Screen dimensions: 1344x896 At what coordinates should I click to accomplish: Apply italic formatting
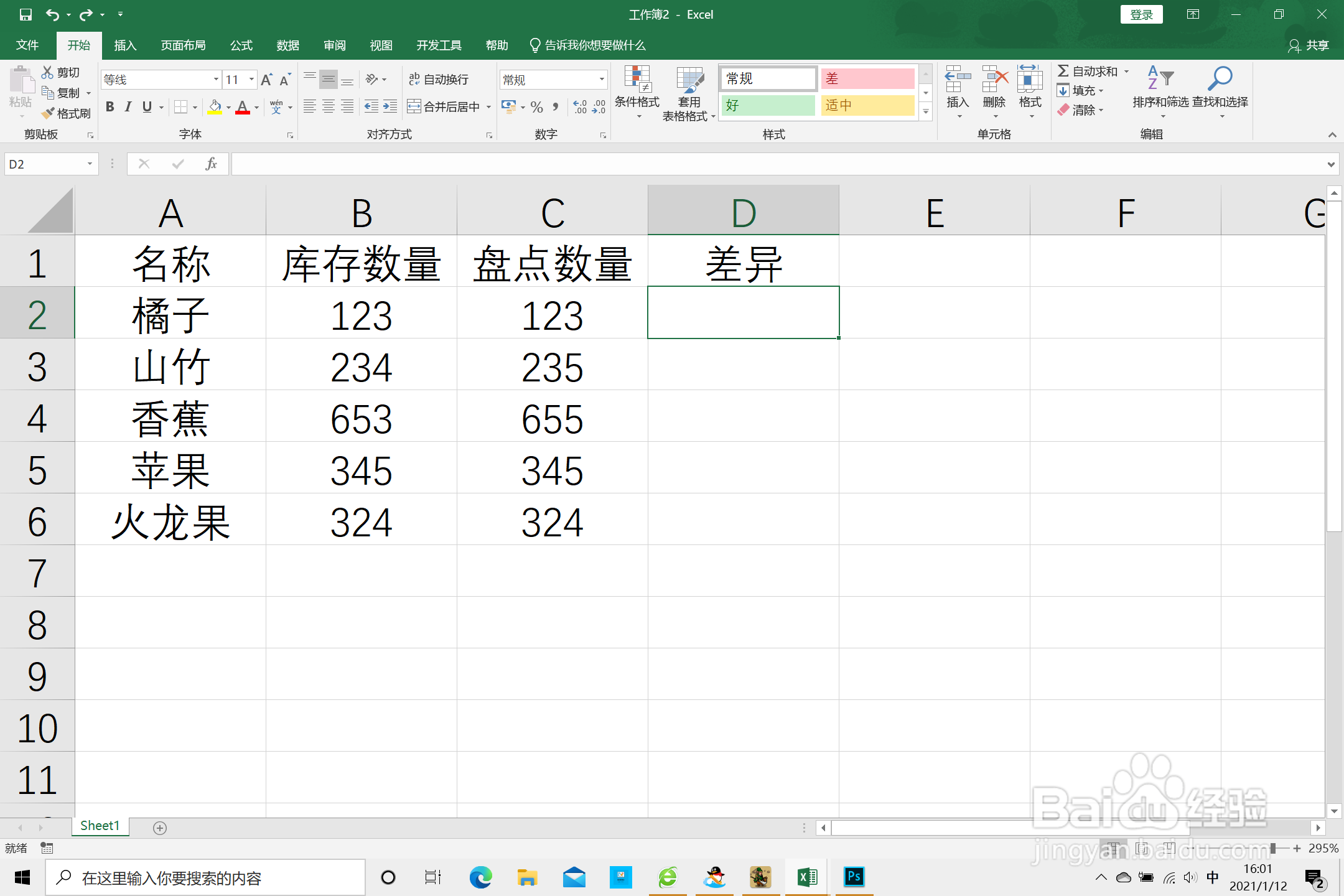tap(128, 106)
